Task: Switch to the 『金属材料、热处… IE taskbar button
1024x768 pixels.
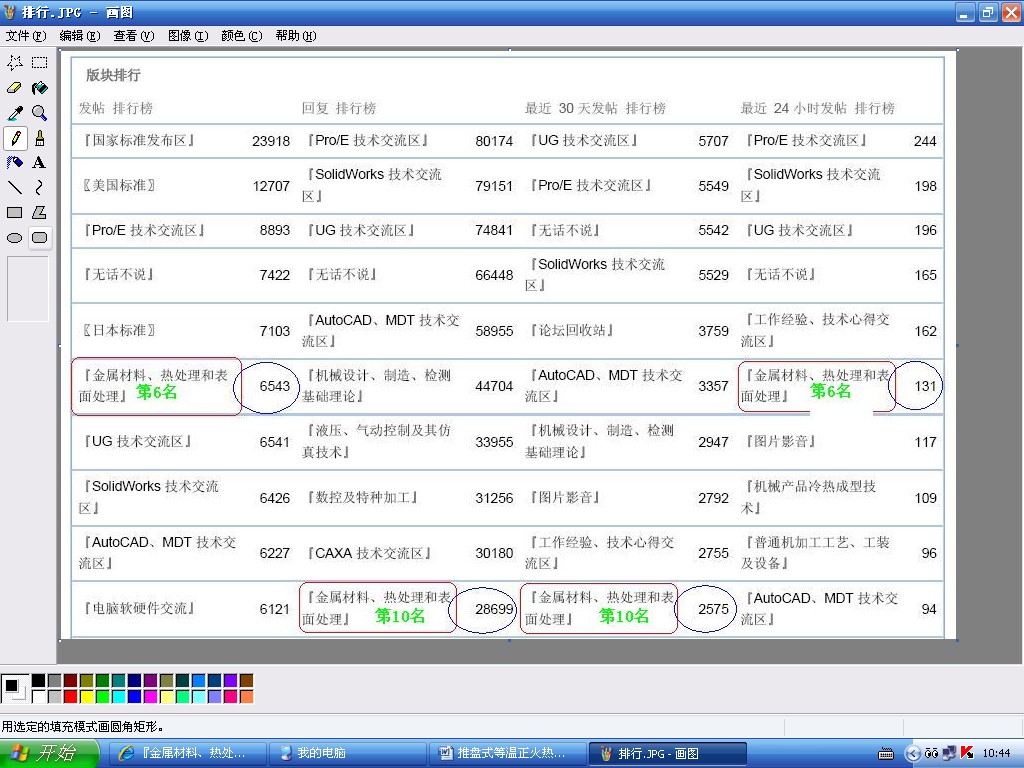Action: point(188,753)
